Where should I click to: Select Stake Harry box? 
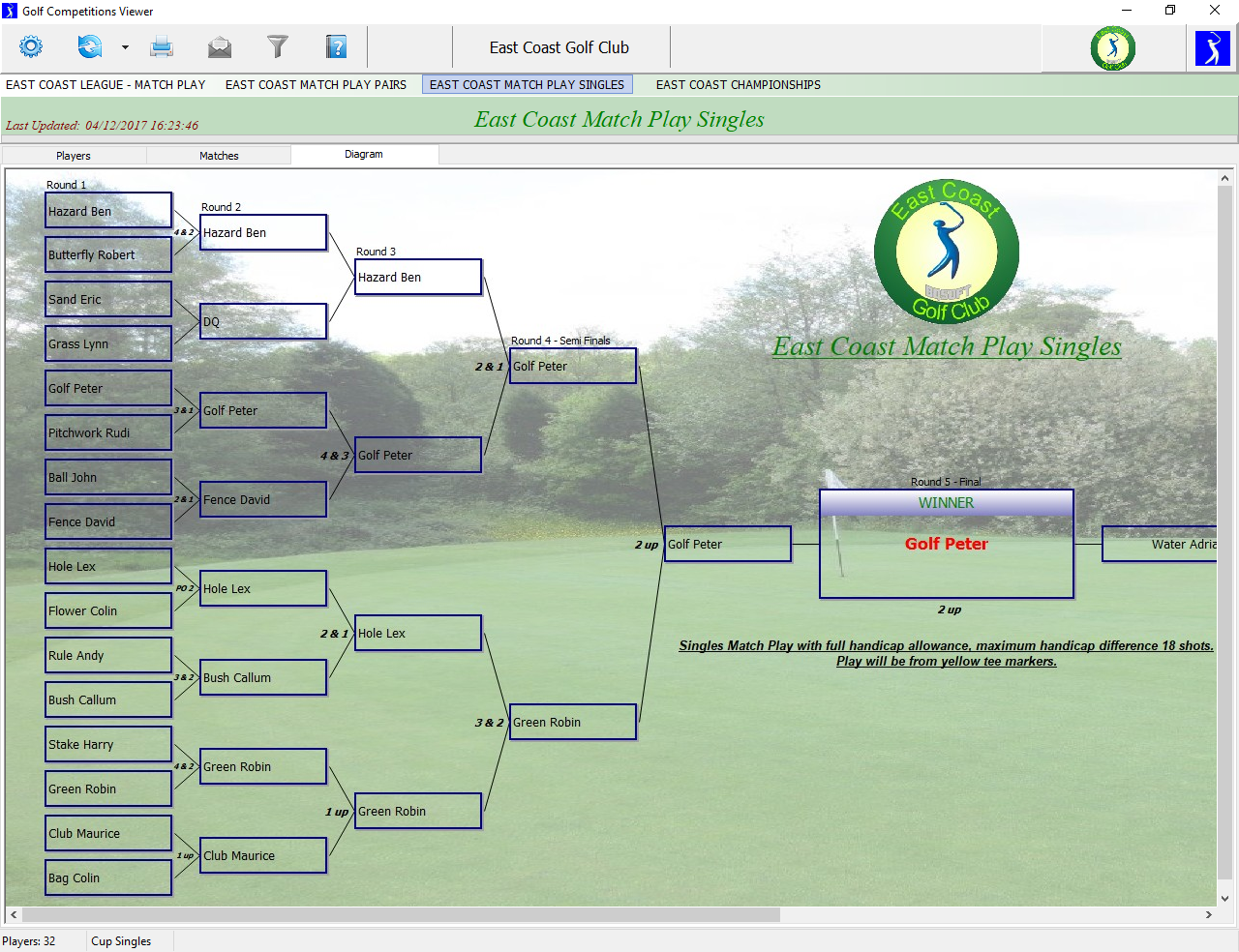[x=108, y=744]
